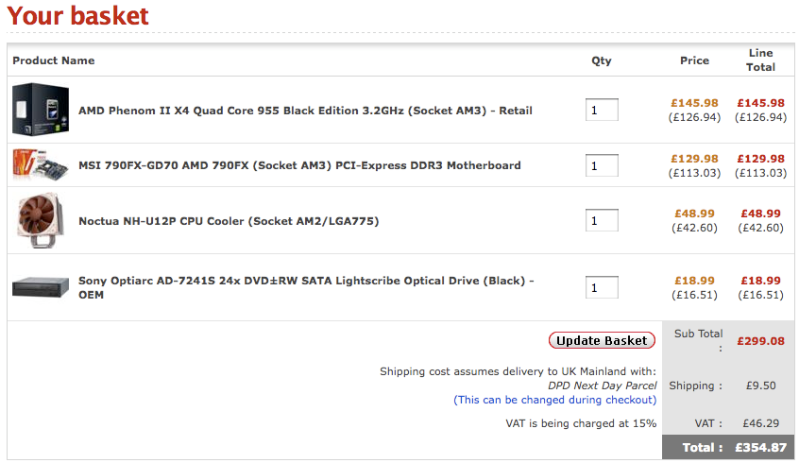
Task: Click the Price column header
Action: coord(694,60)
